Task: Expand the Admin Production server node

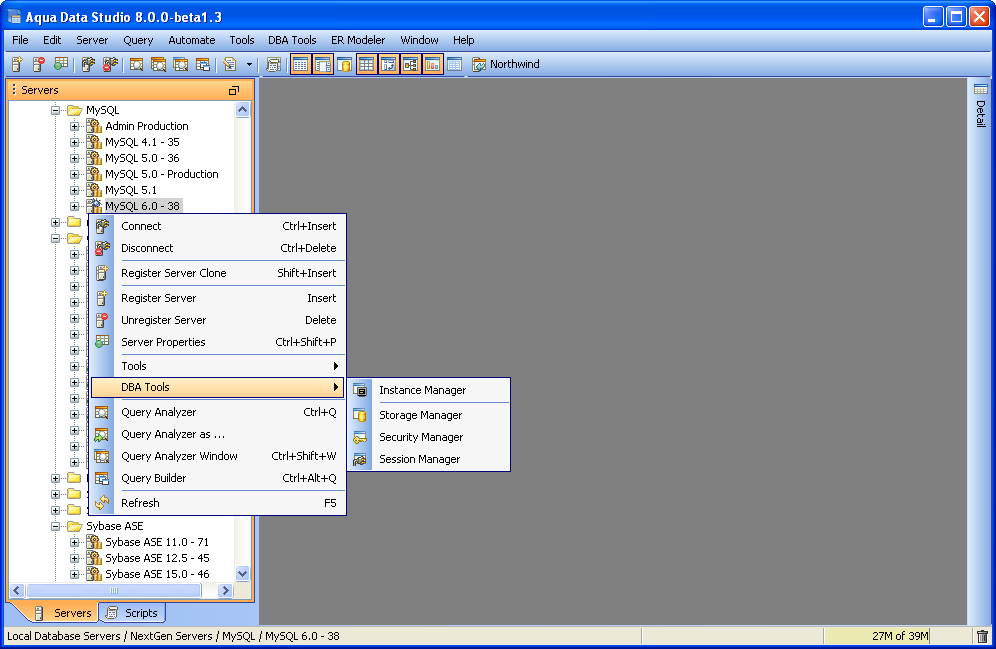Action: tap(74, 126)
